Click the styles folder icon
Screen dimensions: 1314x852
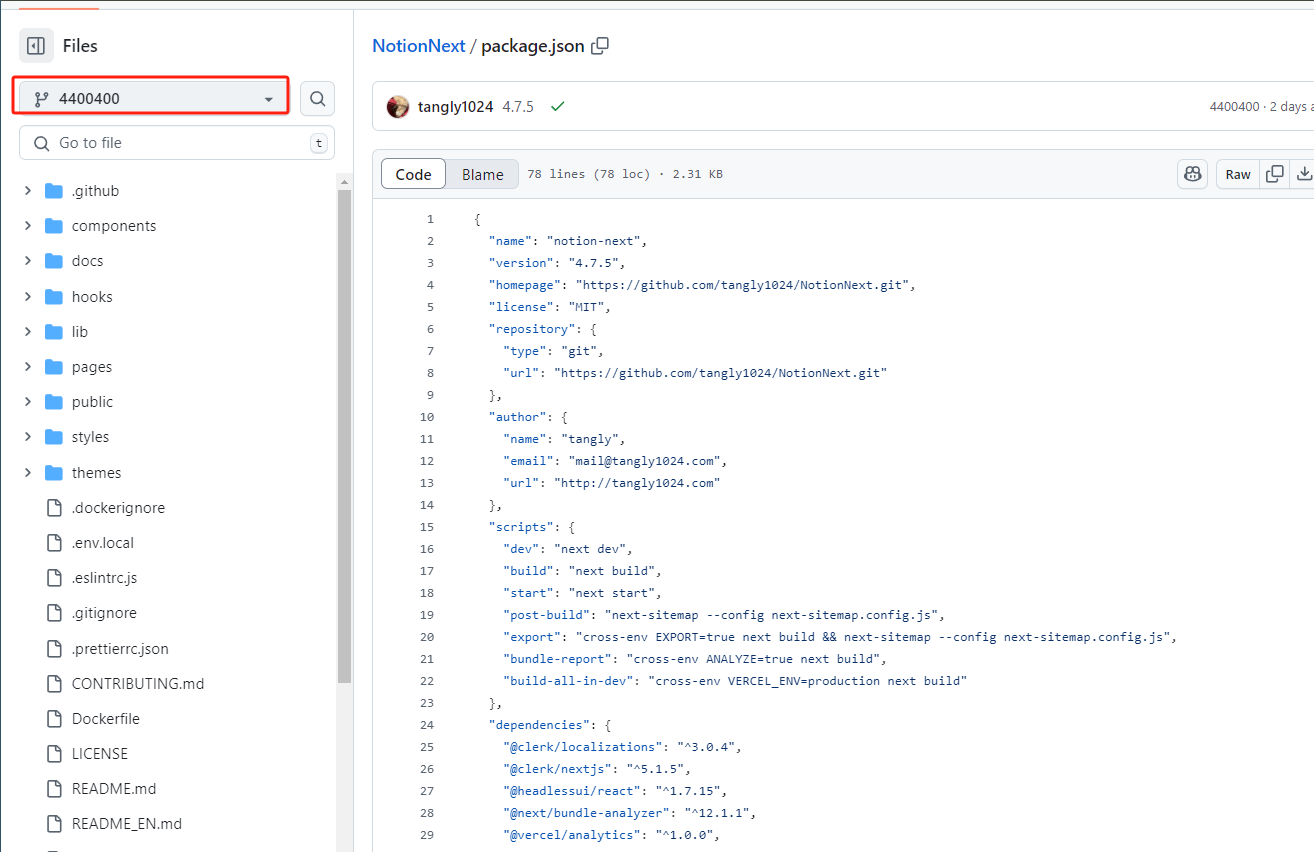point(54,437)
